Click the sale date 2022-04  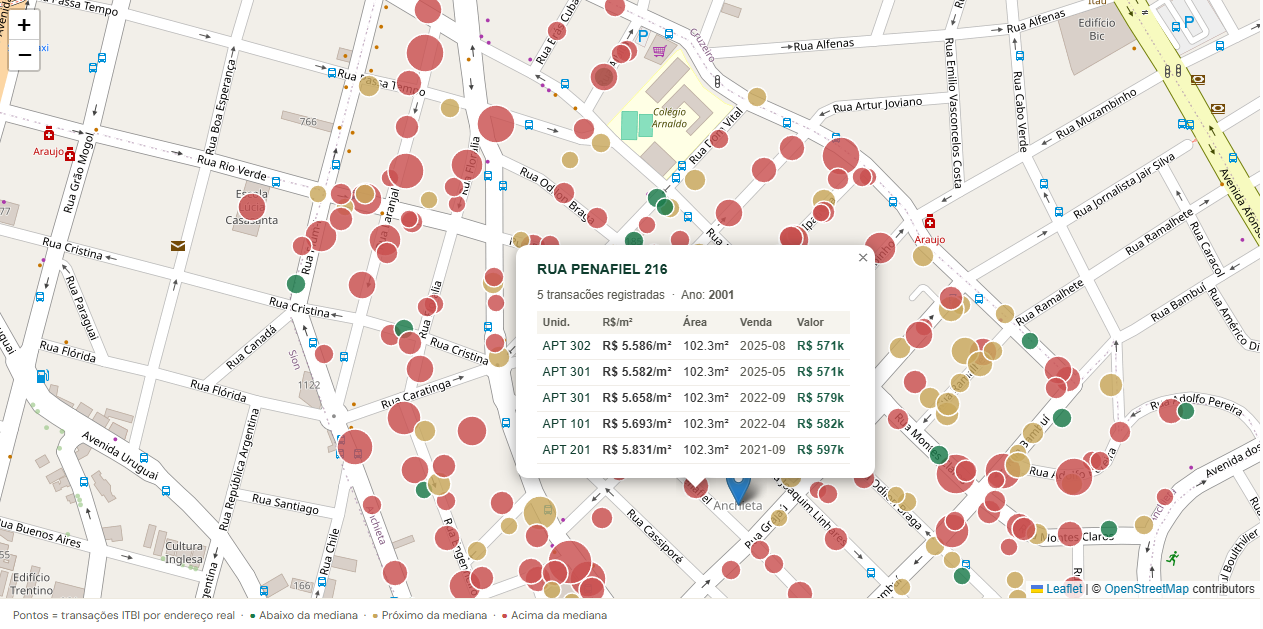pyautogui.click(x=763, y=424)
